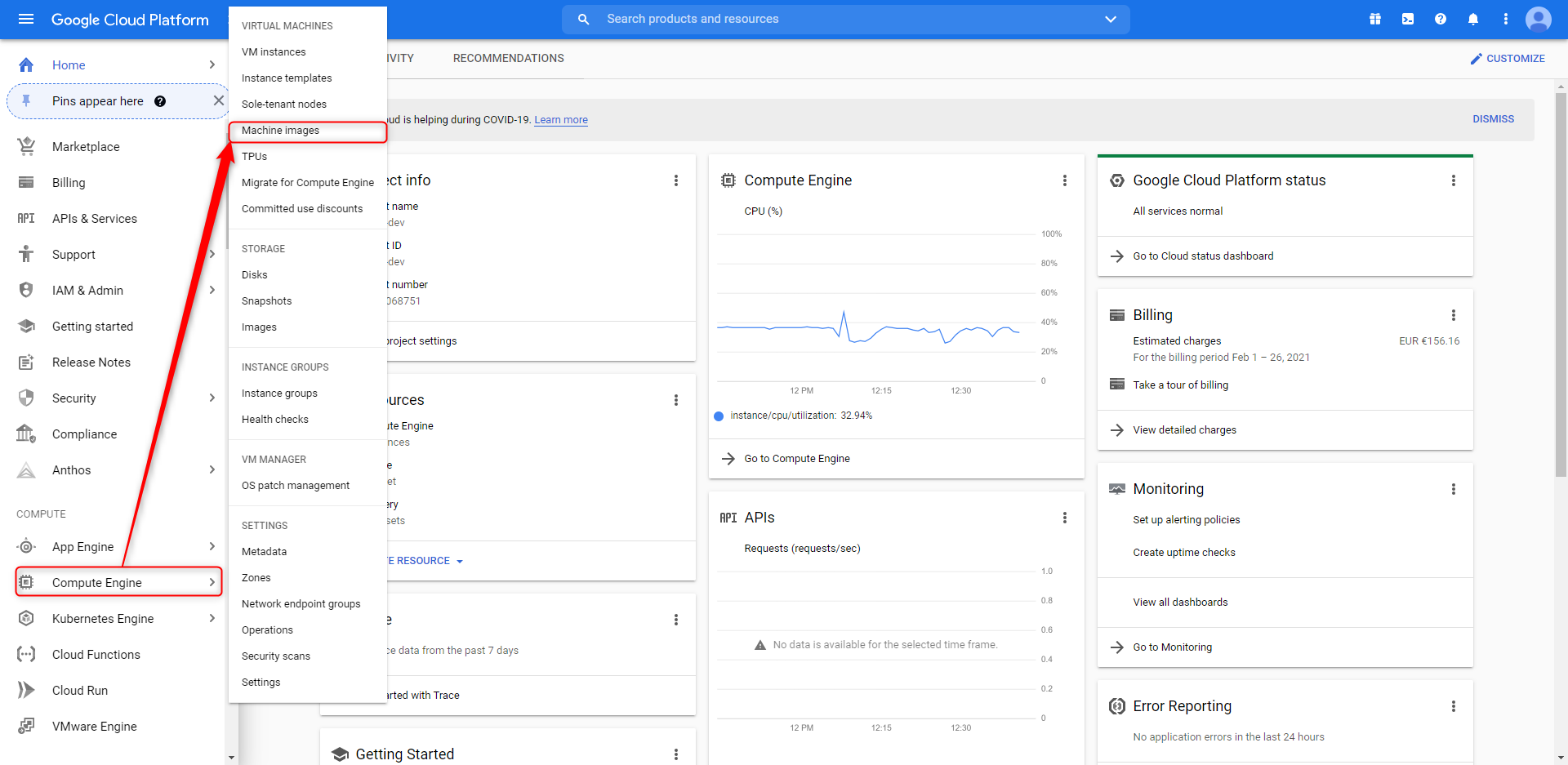Open the notifications bell
1568x765 pixels.
[1473, 19]
